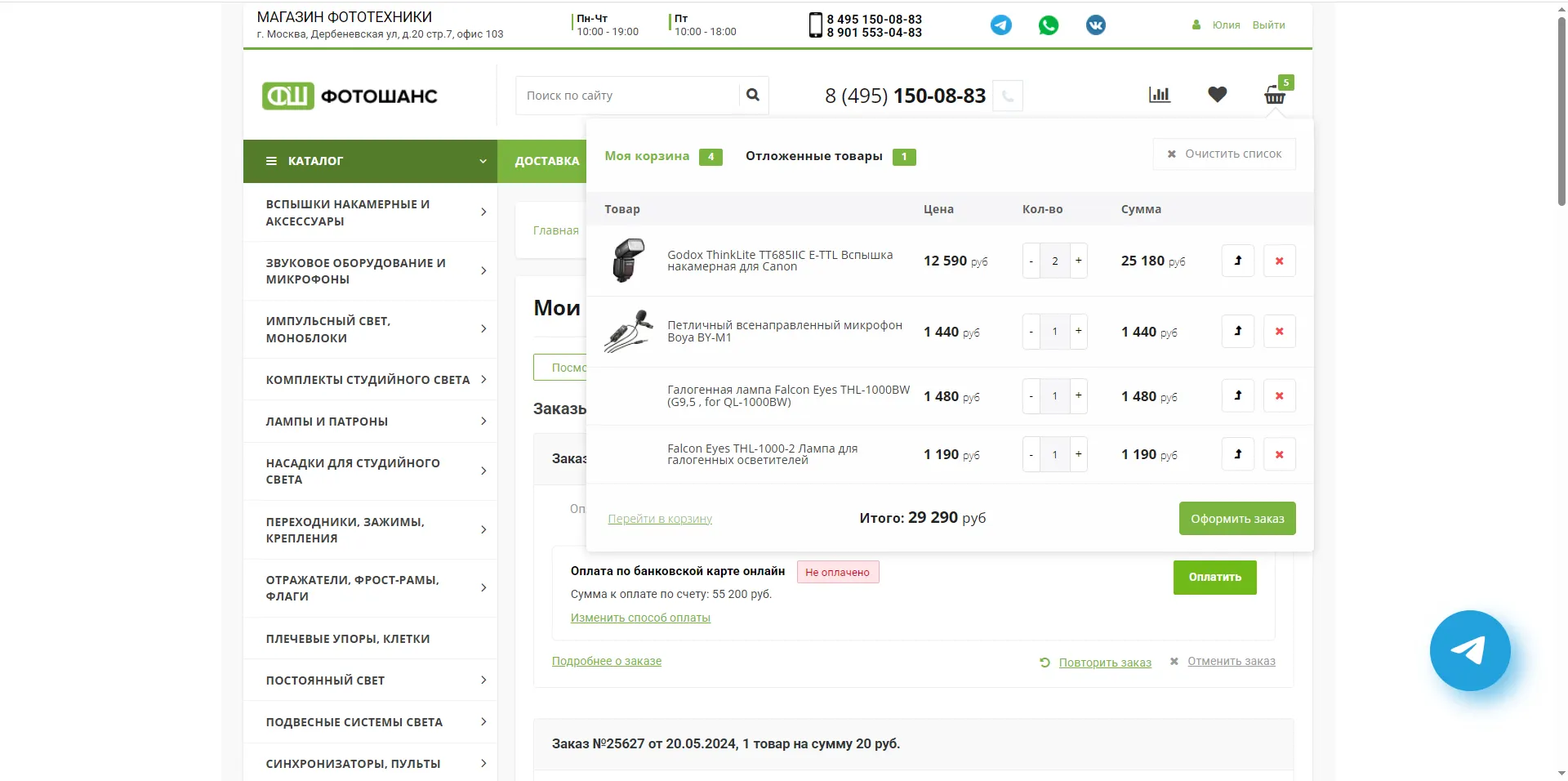Screen dimensions: 1568x781
Task: Remove Falcon Eyes THL-1000BW lamp from cart
Action: tap(1280, 395)
